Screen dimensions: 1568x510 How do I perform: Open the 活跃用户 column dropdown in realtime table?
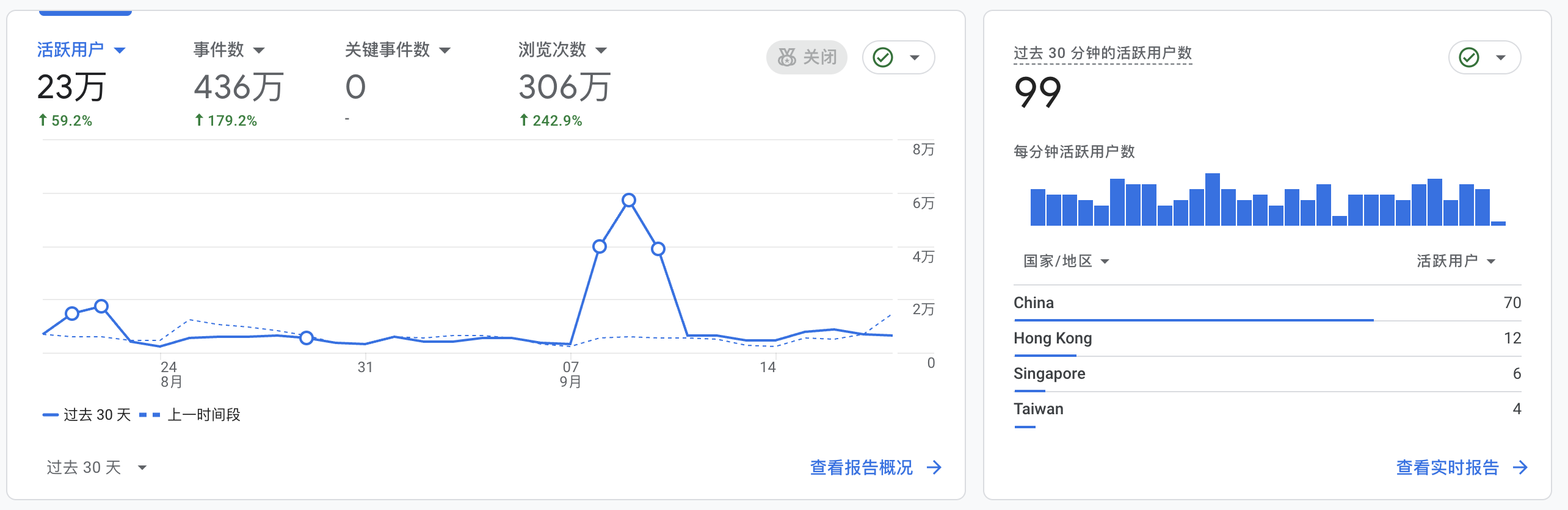pos(1456,261)
